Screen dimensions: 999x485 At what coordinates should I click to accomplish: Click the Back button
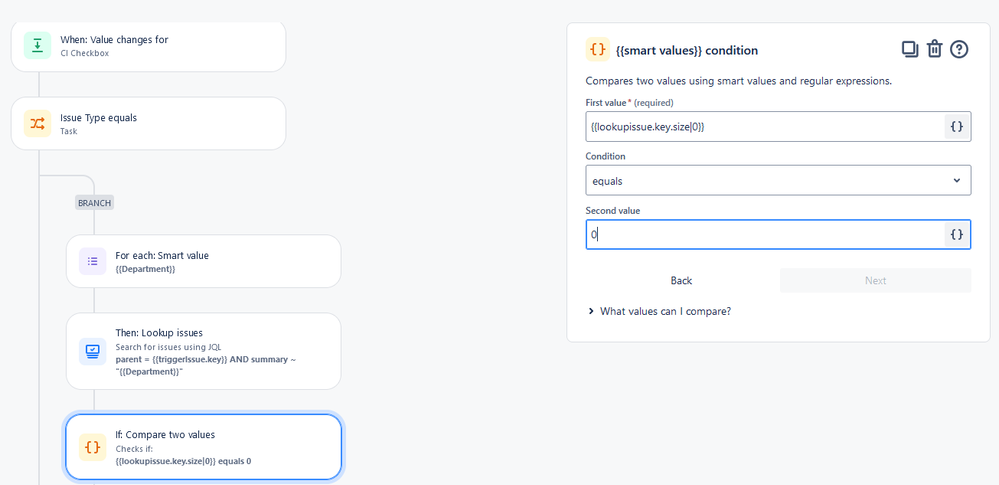(681, 280)
